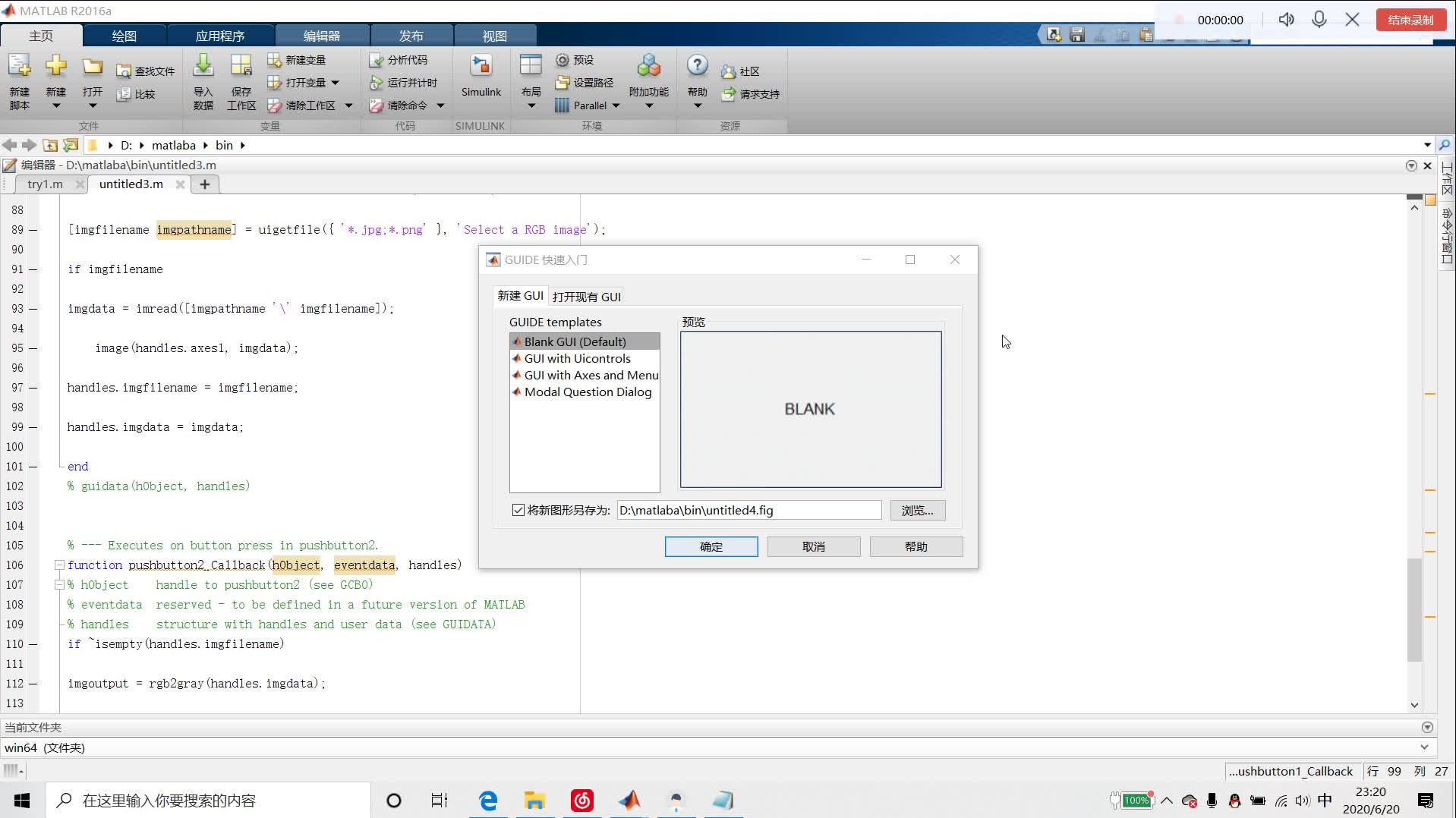Click the Help (帮助) question mark icon
The height and width of the screenshot is (818, 1456).
(697, 66)
